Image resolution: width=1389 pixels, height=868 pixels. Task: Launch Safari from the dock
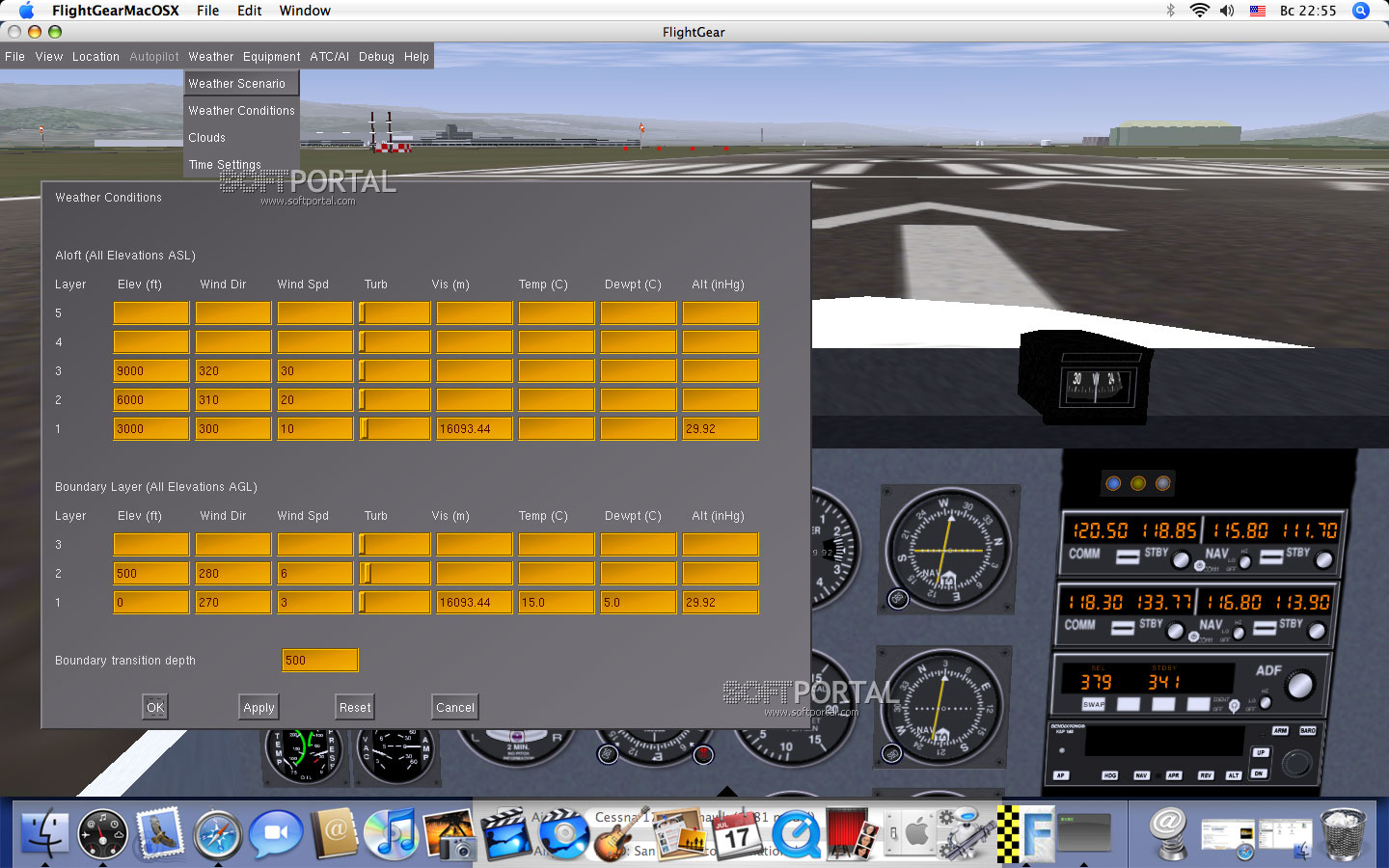coord(218,834)
